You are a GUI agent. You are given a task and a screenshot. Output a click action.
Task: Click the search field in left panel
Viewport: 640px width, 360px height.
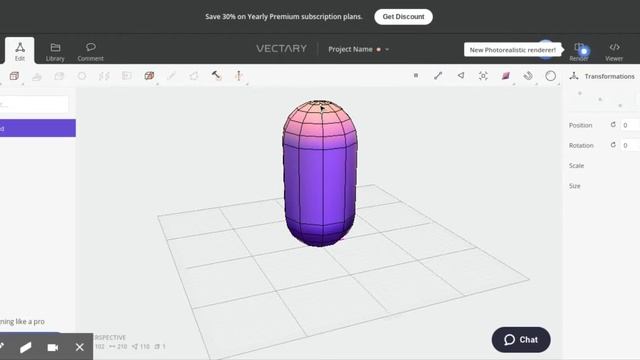click(34, 104)
